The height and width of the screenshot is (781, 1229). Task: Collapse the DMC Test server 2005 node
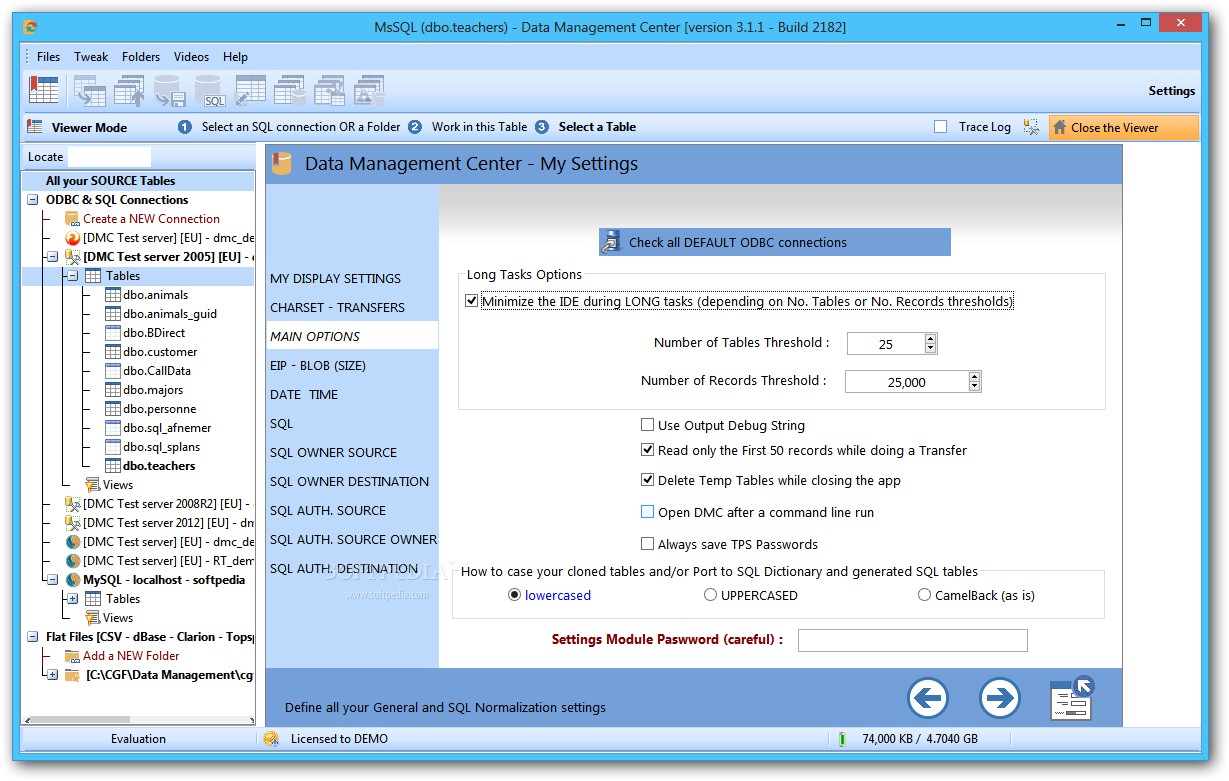[x=52, y=257]
